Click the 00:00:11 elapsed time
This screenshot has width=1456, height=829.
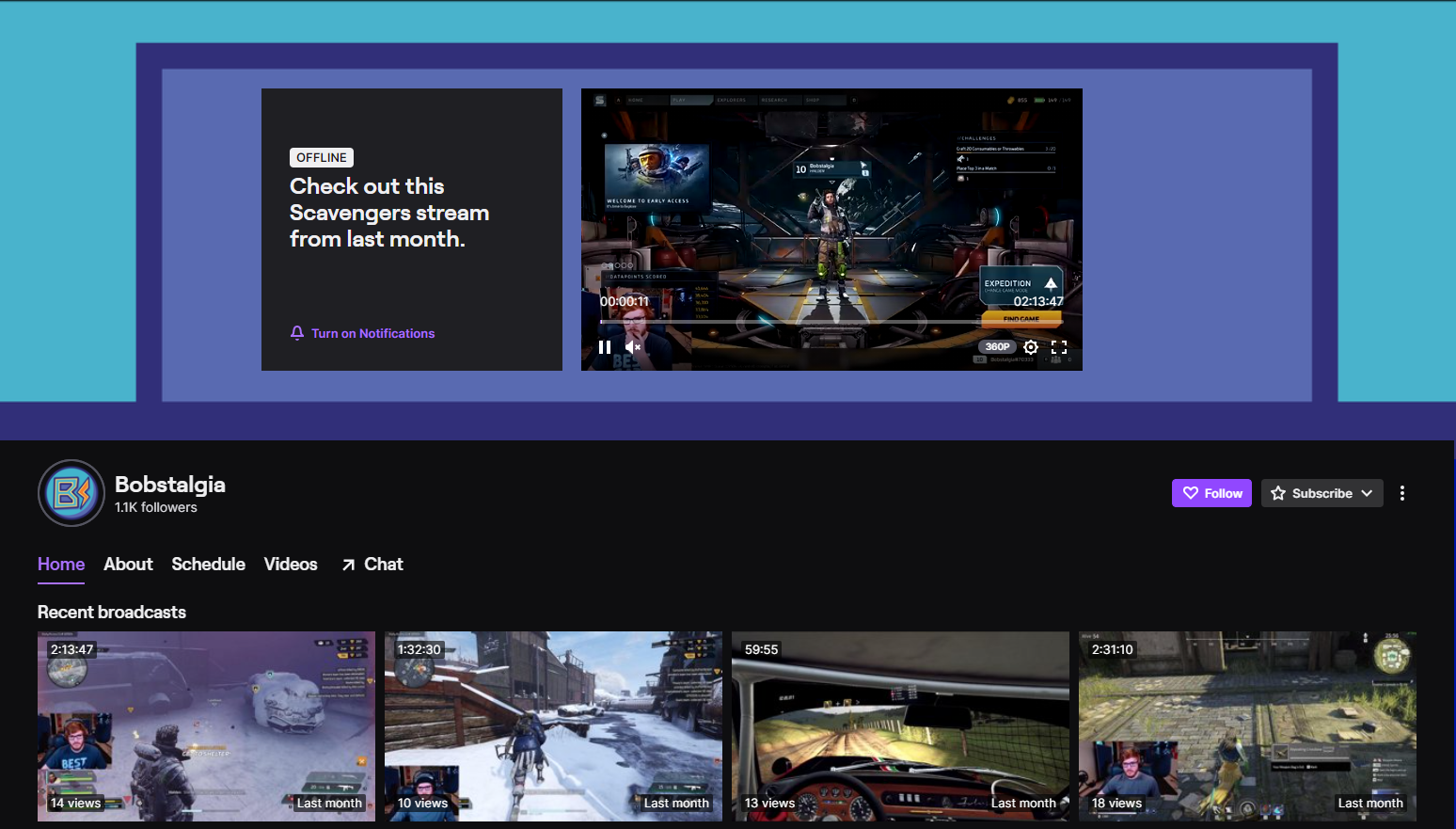tap(625, 301)
